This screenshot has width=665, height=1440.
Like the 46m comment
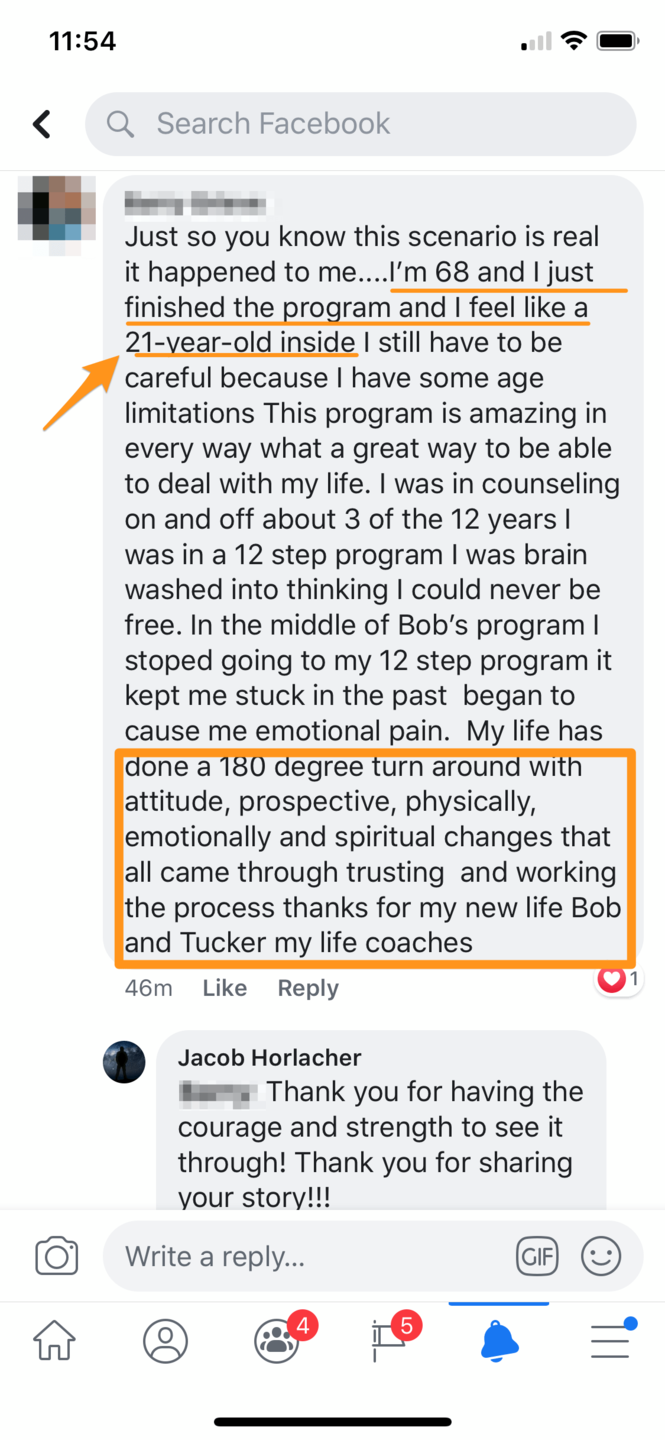[x=224, y=988]
